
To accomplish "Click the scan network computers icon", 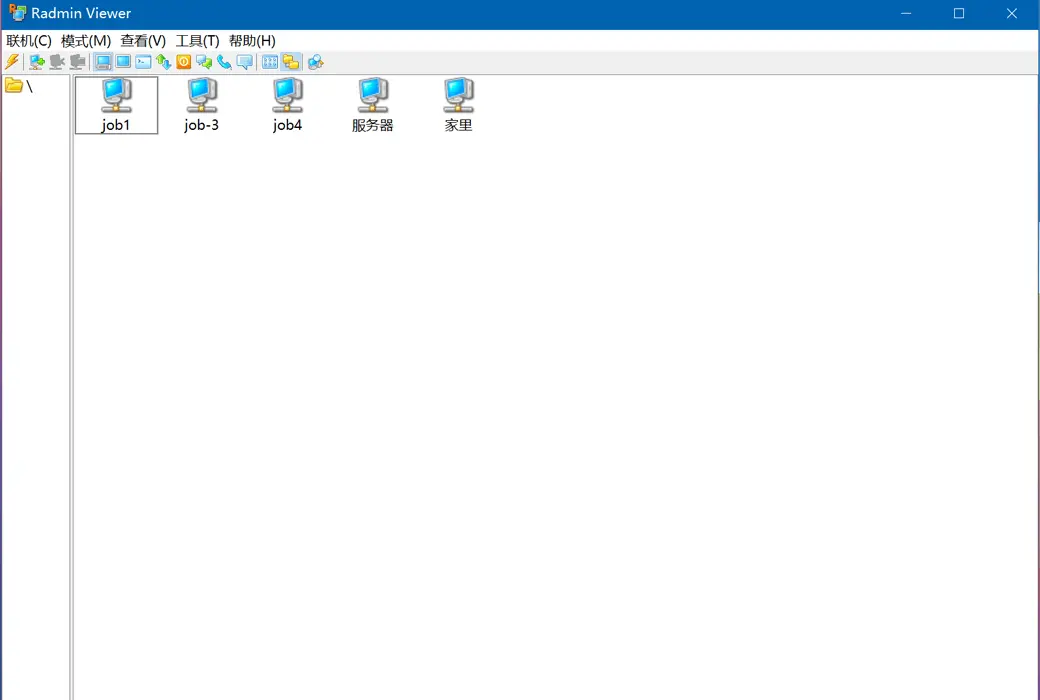I will (316, 62).
